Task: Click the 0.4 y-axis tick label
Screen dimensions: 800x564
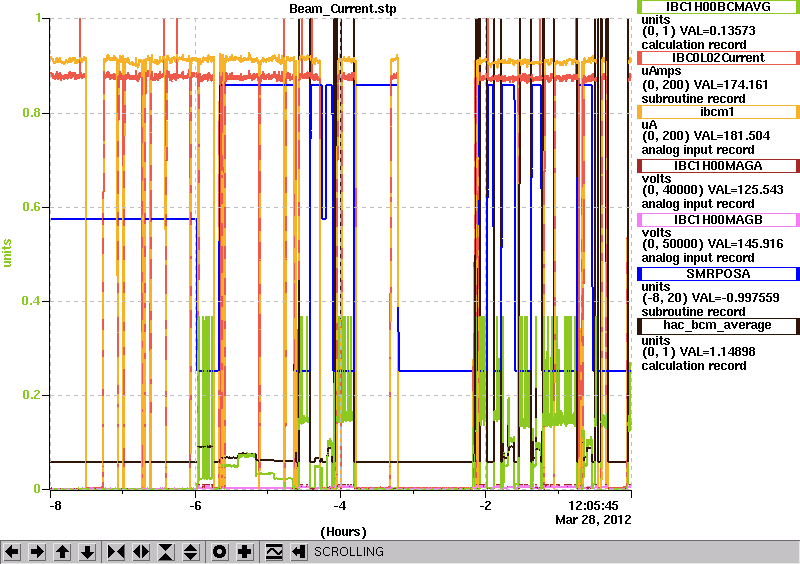Action: point(32,301)
